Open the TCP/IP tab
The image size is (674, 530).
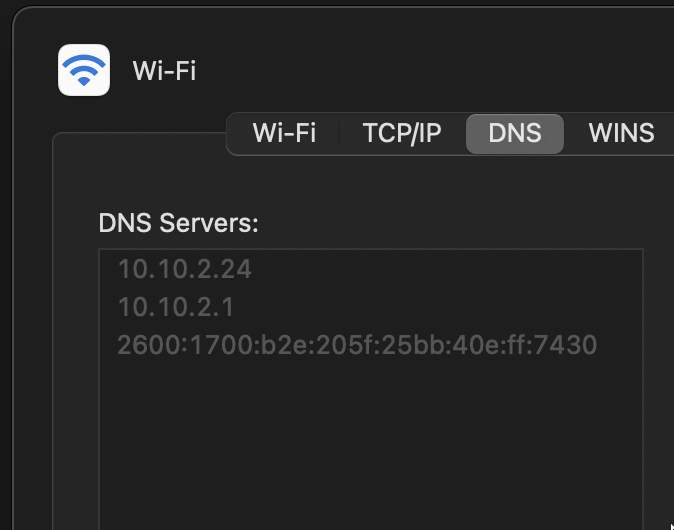402,133
